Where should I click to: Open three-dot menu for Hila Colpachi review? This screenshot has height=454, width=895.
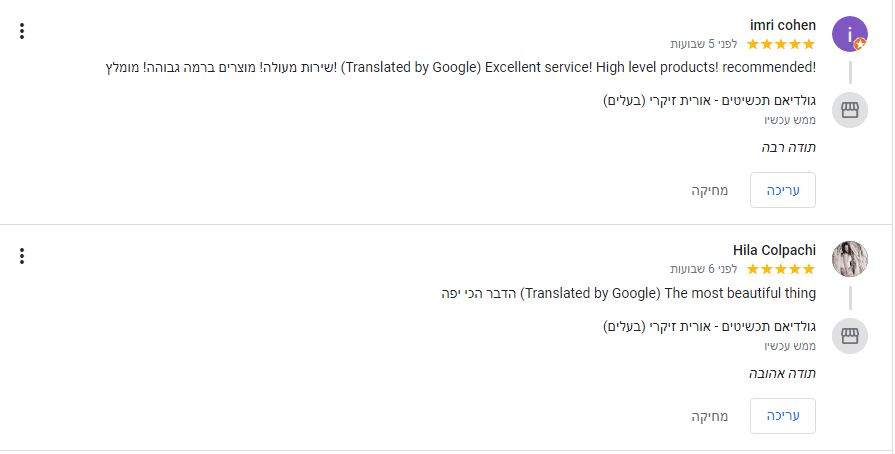pos(22,256)
